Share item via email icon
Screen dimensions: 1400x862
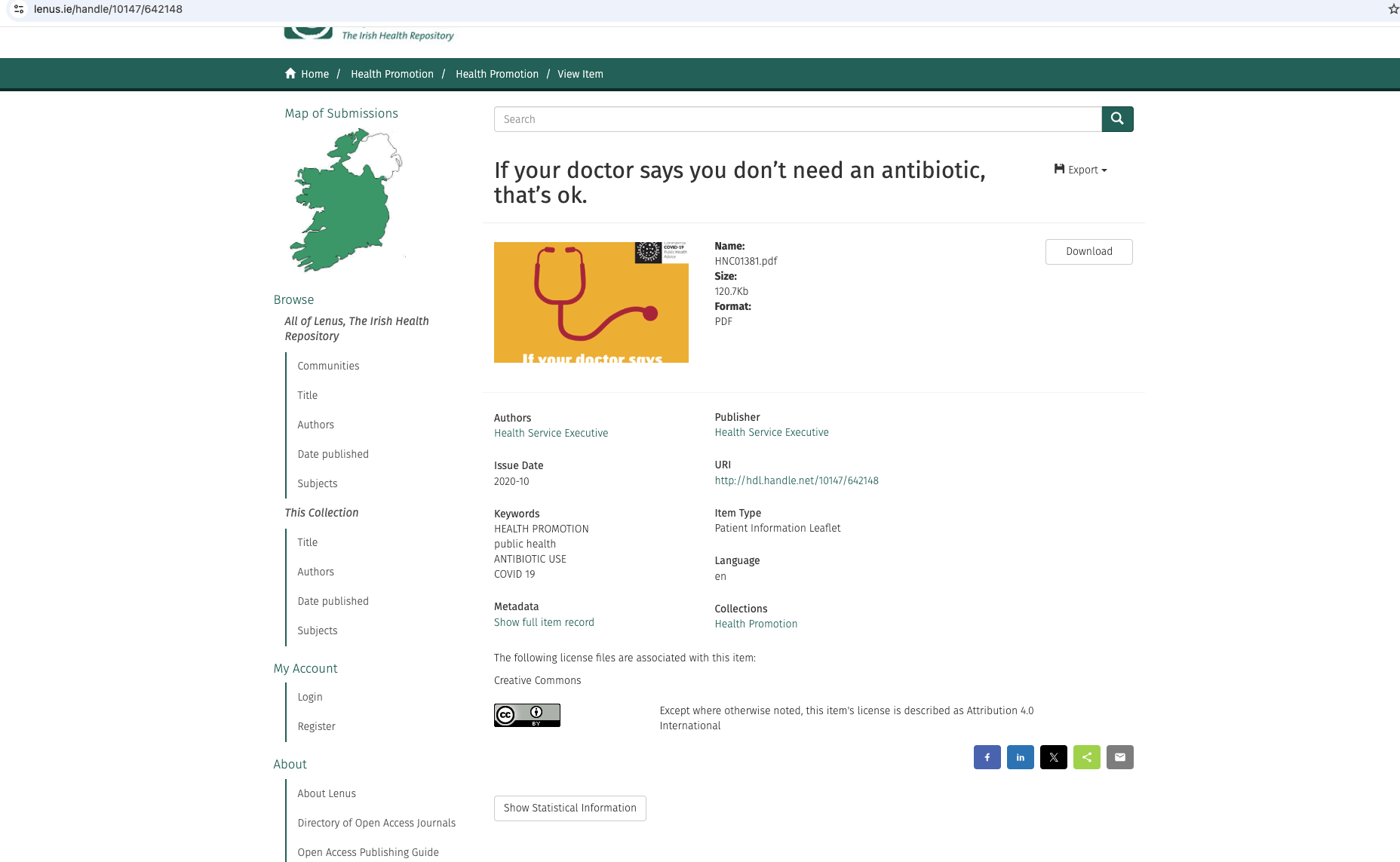(1119, 757)
